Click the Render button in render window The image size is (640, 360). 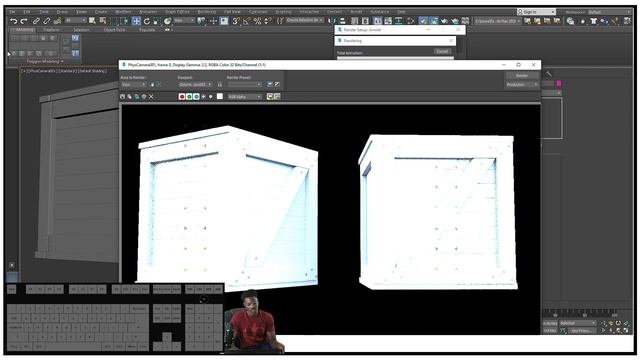pyautogui.click(x=522, y=76)
